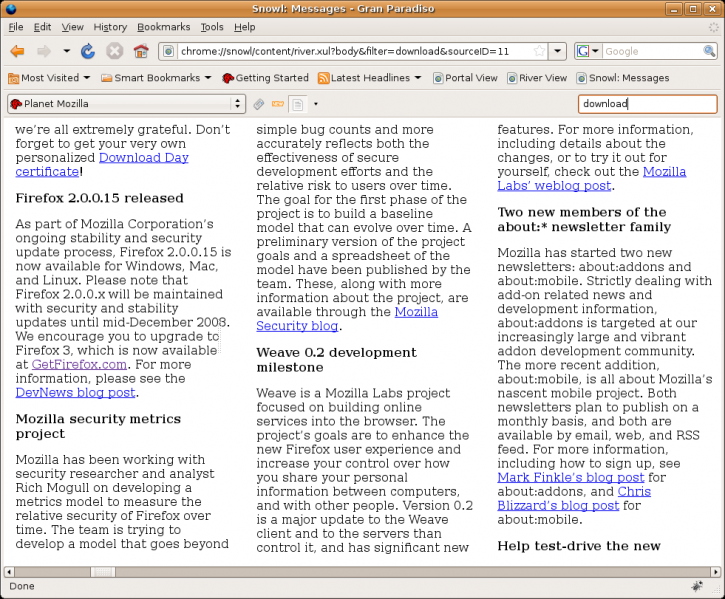Open the Most Visited bookmarks folder
The image size is (725, 599).
click(49, 78)
